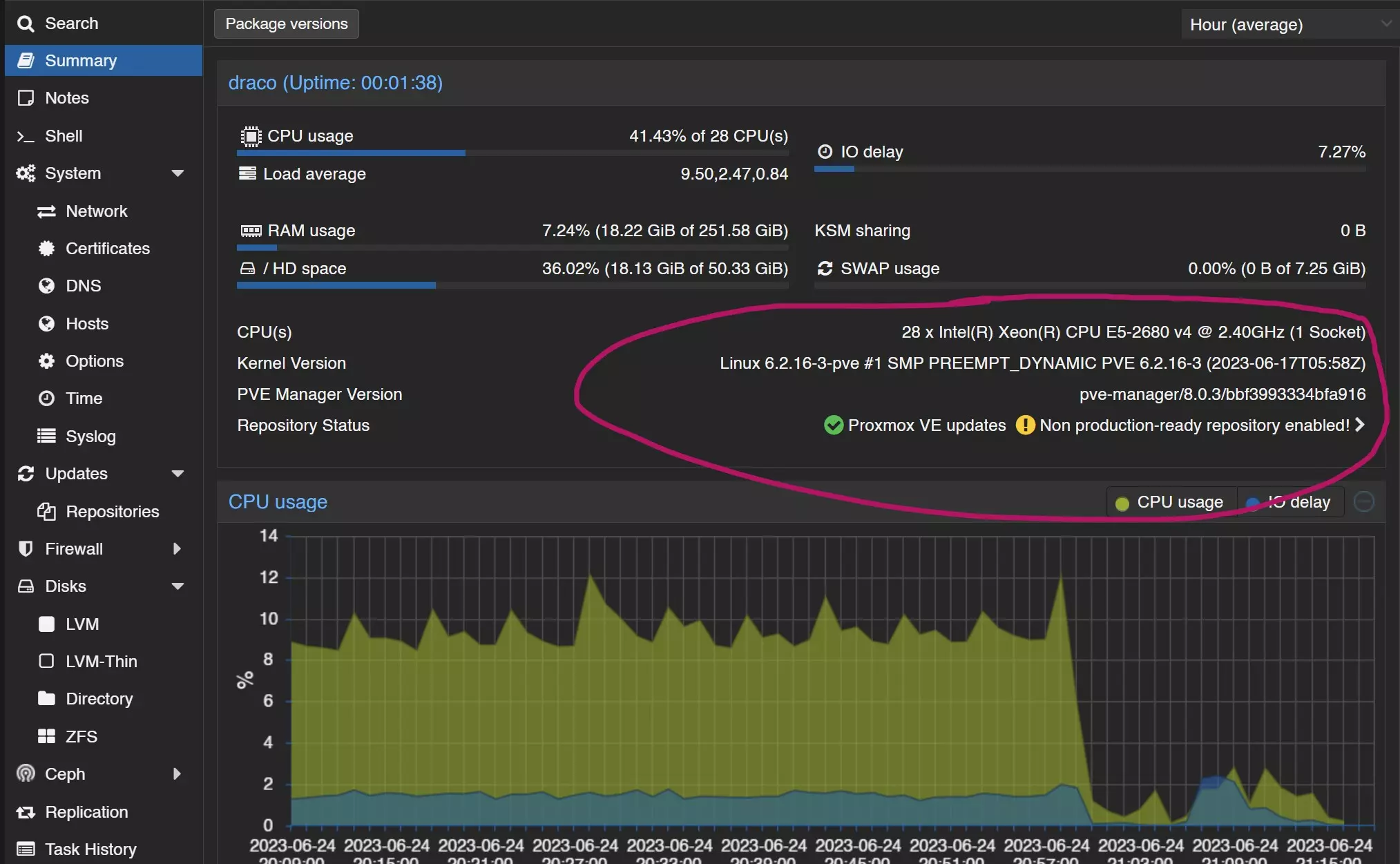Select the Syslog menu entry

click(x=104, y=436)
